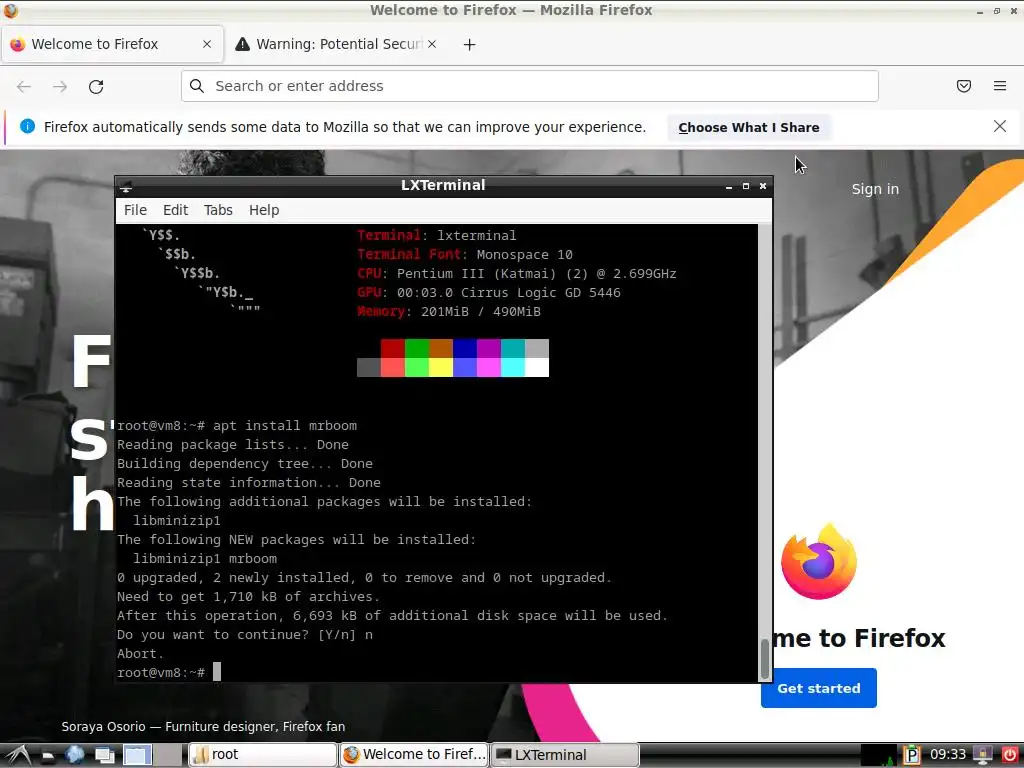Click the cyan color block in the terminal palette
The image size is (1024, 768).
pyautogui.click(x=513, y=367)
